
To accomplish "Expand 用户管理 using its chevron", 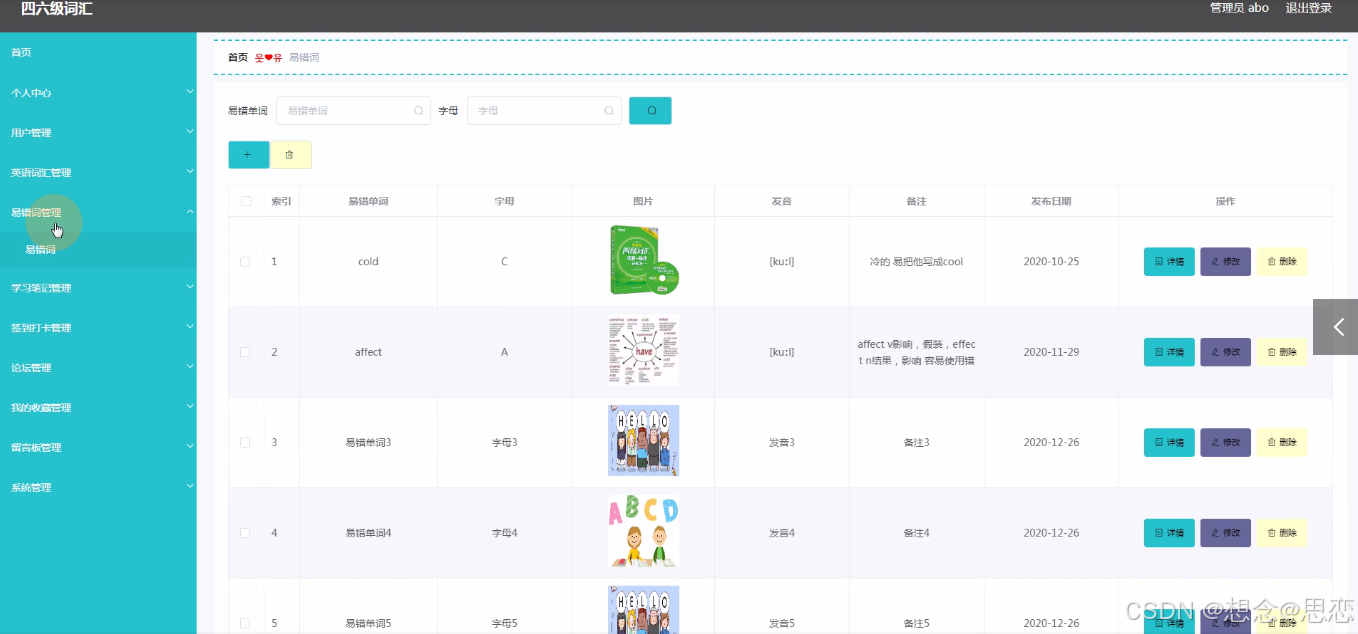I will pyautogui.click(x=190, y=132).
